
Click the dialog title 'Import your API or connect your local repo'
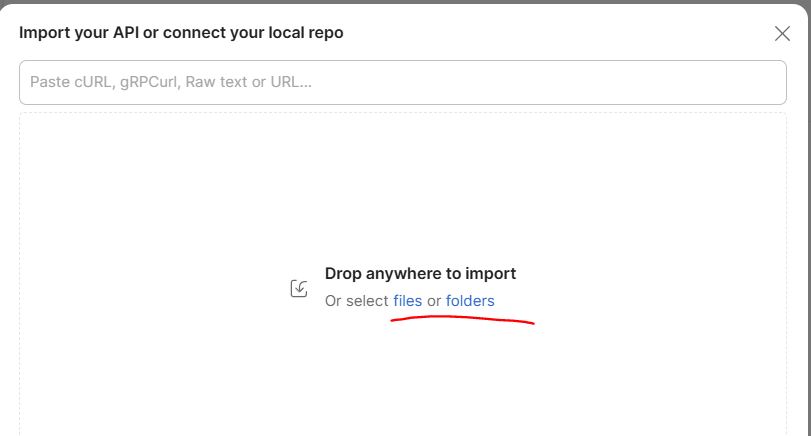click(181, 33)
